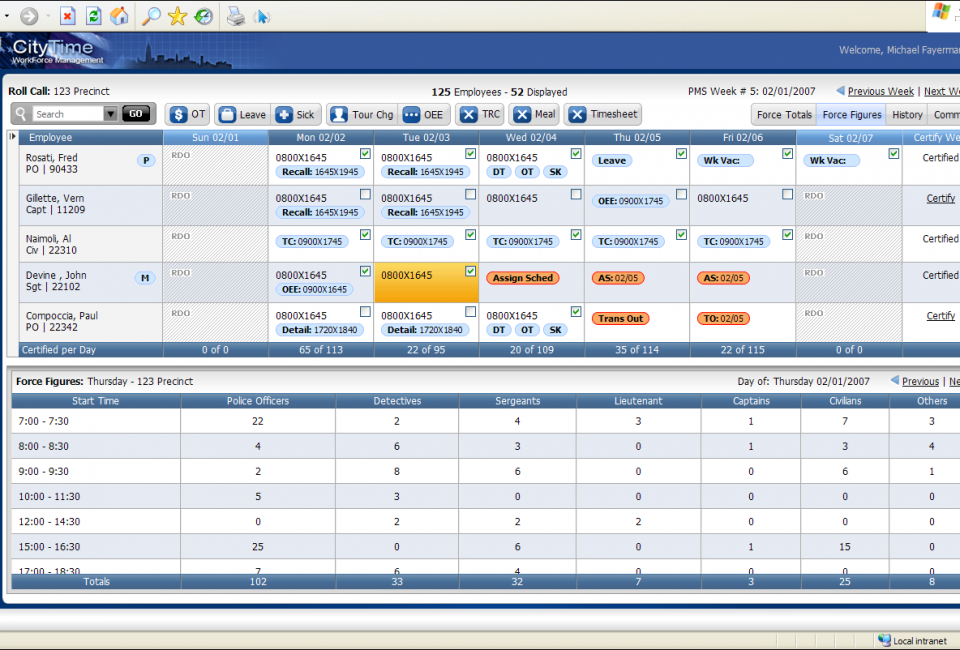Click the Windows logo in browser corner
The width and height of the screenshot is (960, 650).
(941, 12)
